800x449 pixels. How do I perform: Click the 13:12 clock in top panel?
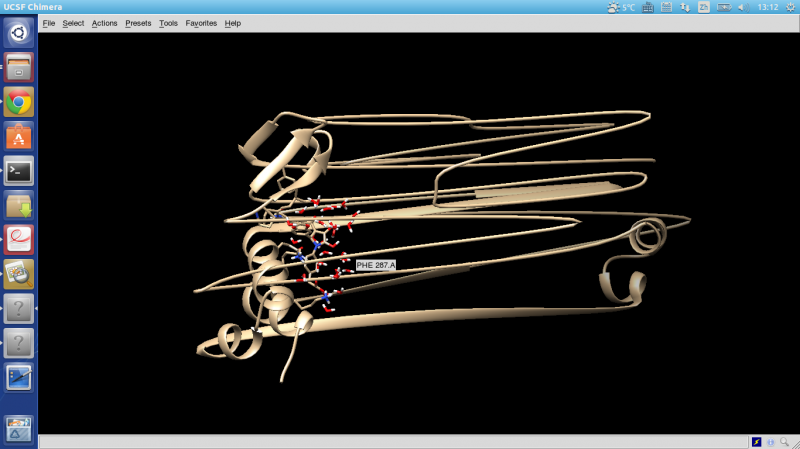768,7
